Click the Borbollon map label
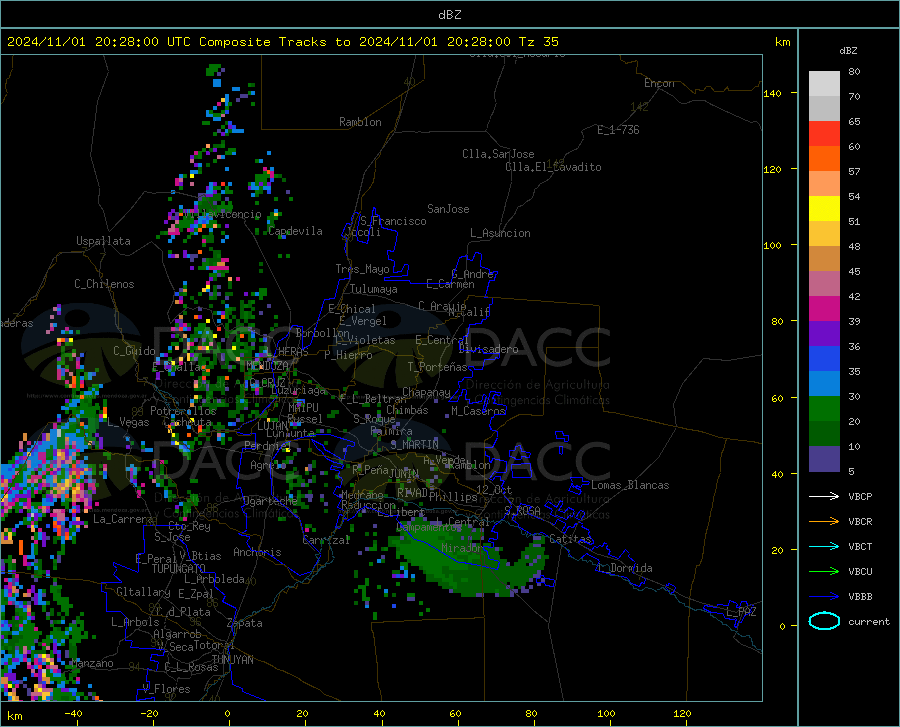Screen dimensions: 900x727 [x=323, y=333]
